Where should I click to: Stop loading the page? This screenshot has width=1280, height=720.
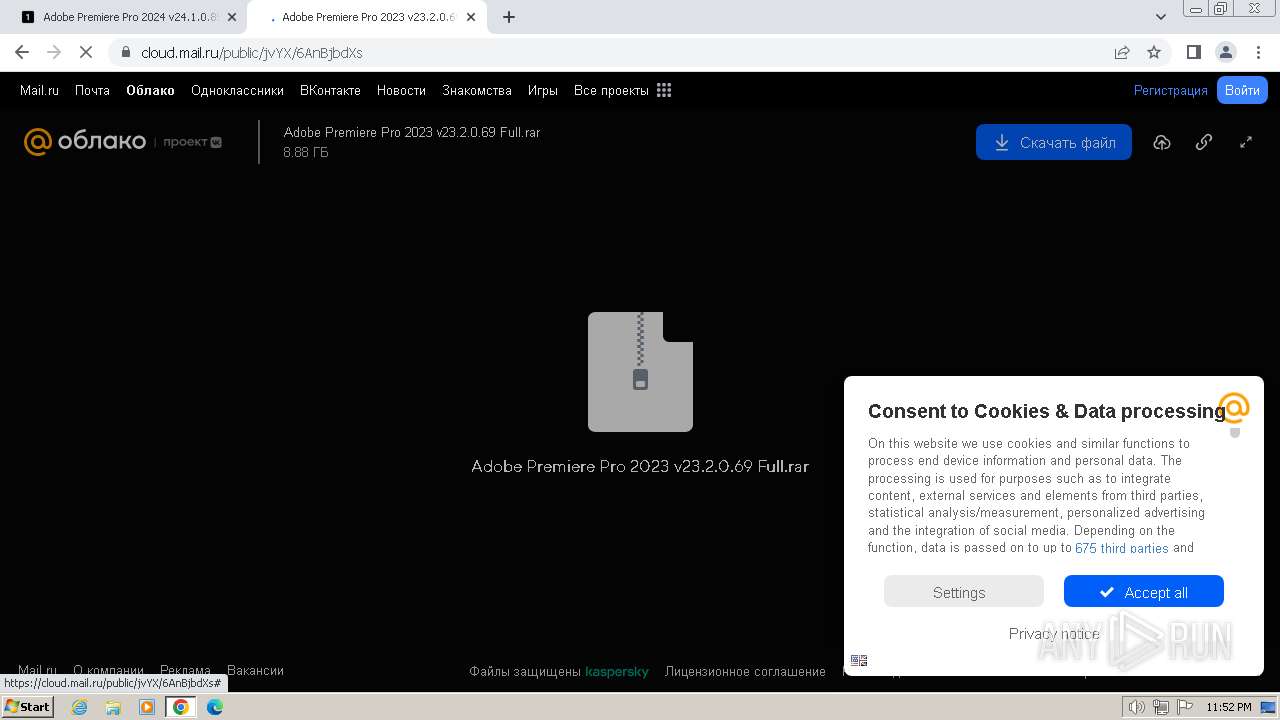point(86,52)
